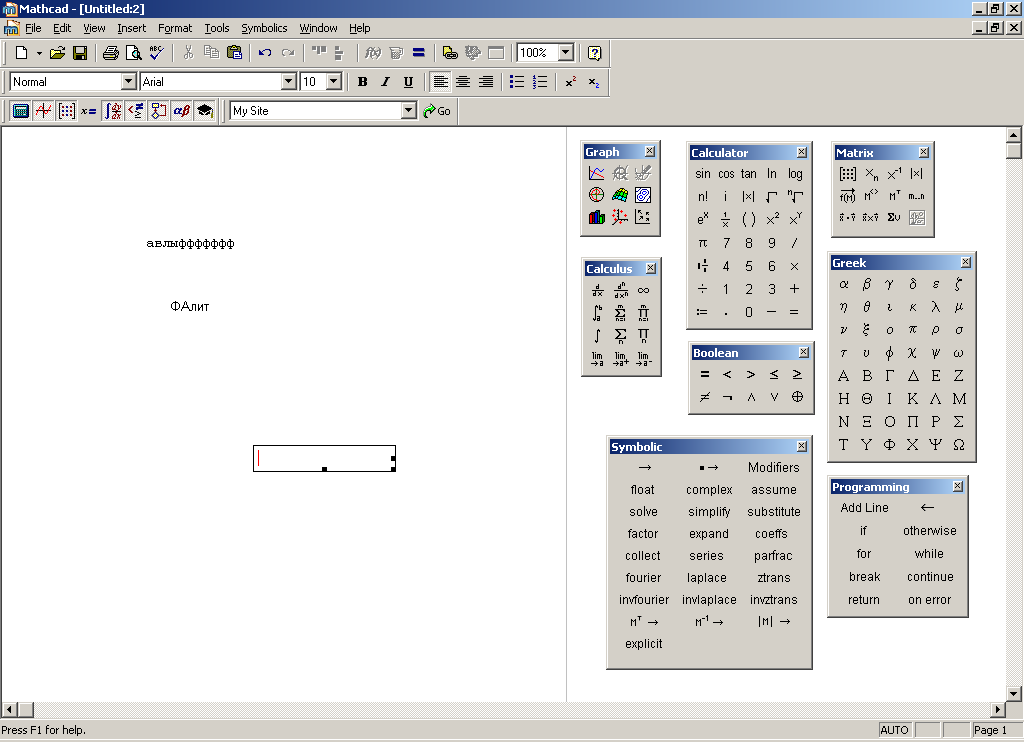Select Align Left text alignment
The width and height of the screenshot is (1024, 742).
click(x=441, y=82)
